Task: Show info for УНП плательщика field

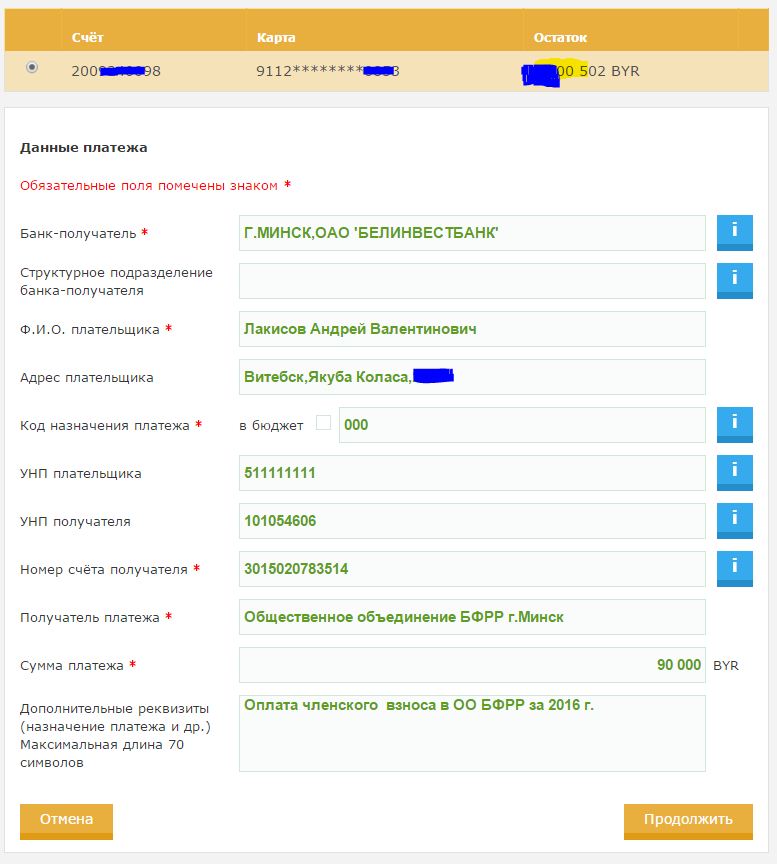Action: click(x=734, y=472)
